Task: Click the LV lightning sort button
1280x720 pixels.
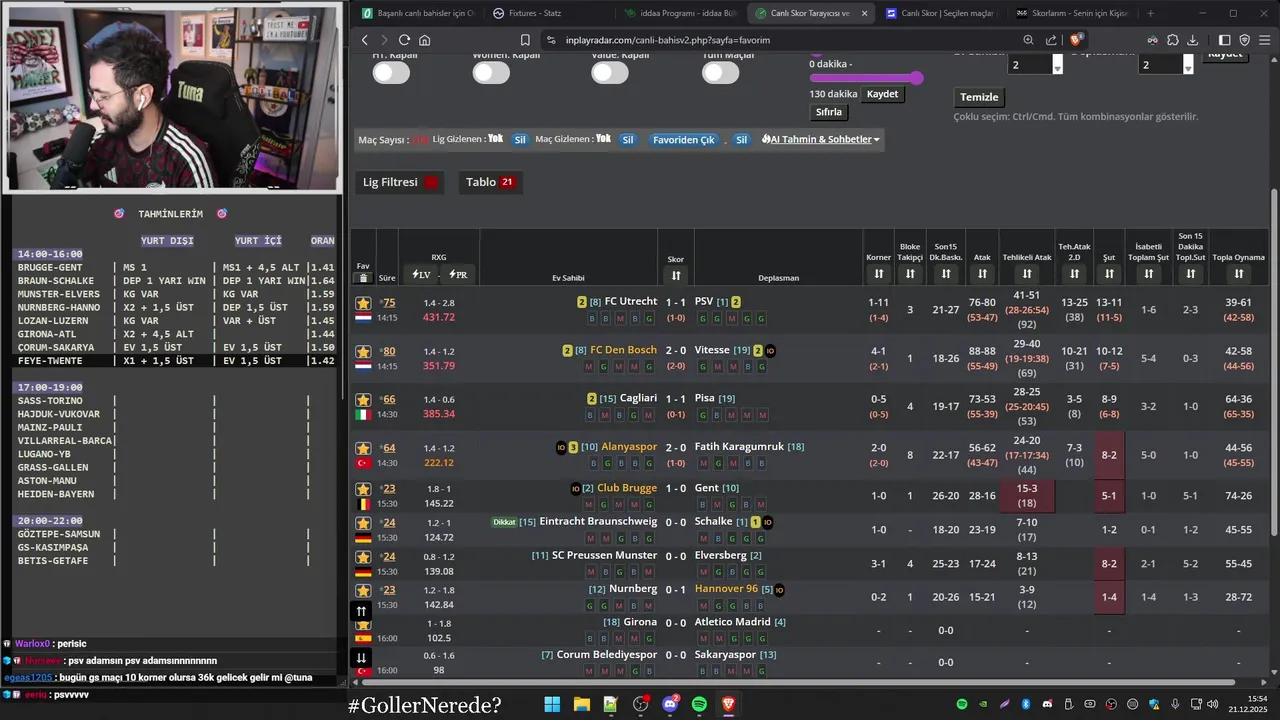Action: [x=422, y=274]
